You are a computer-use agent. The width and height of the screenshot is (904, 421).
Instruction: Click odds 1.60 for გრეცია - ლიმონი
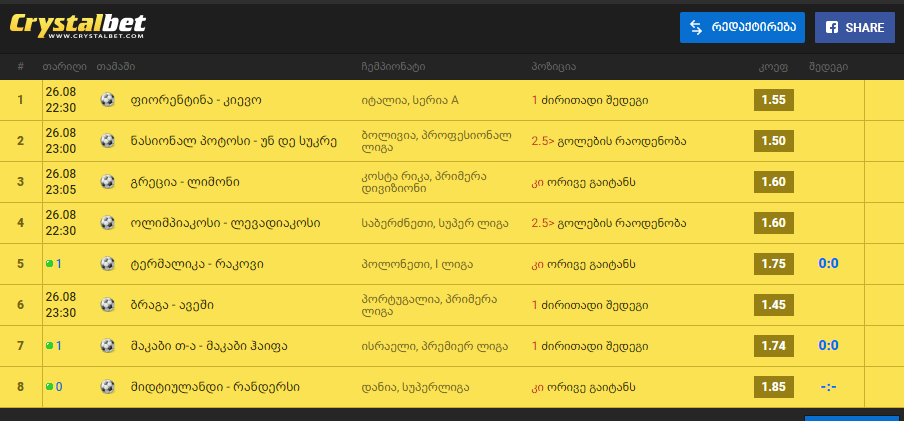(x=774, y=182)
